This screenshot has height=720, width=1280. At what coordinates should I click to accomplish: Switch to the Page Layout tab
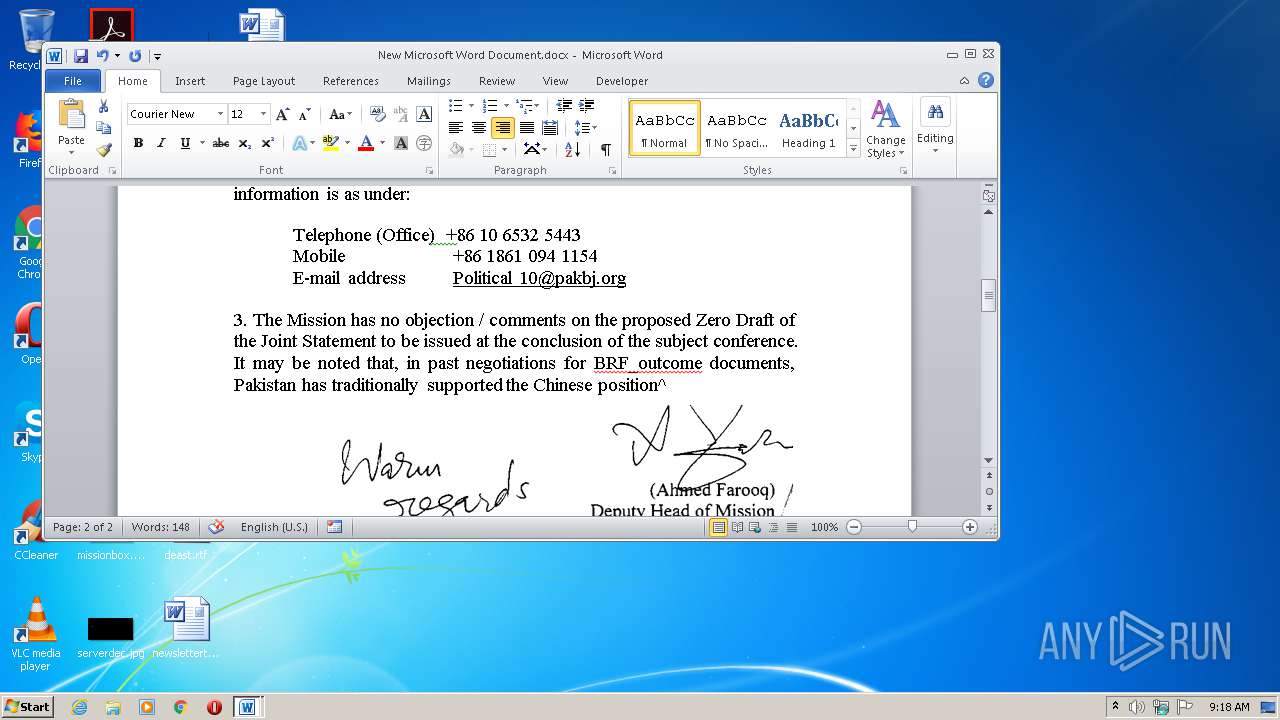(264, 81)
